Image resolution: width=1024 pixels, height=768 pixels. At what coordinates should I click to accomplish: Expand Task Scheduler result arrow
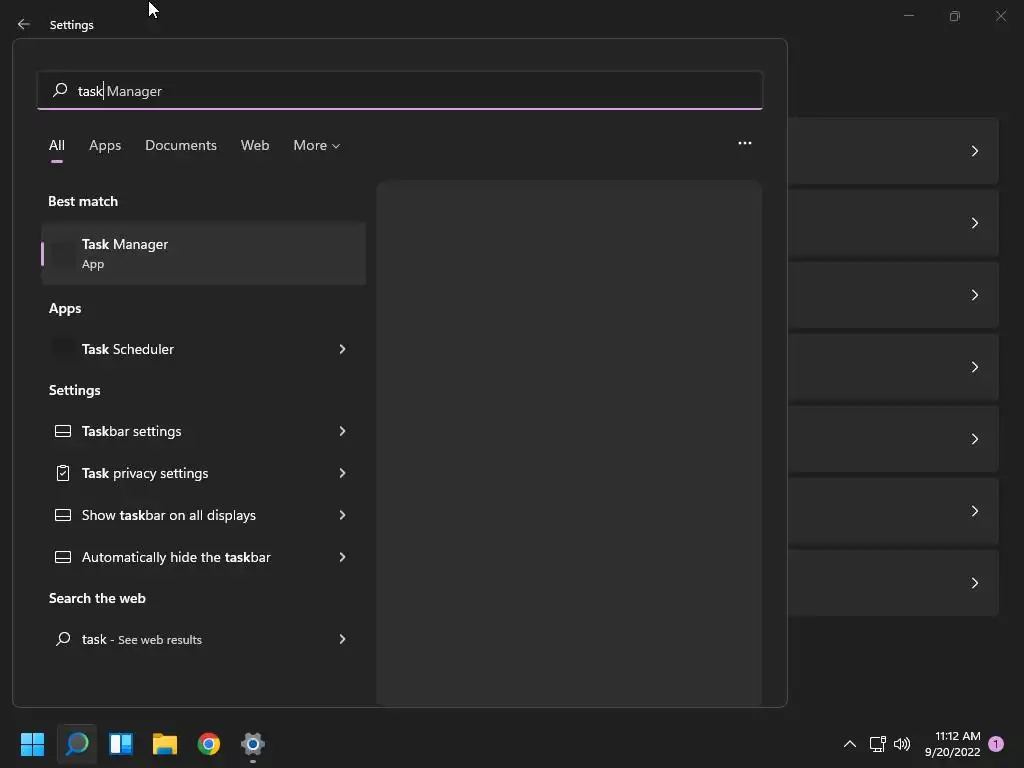point(342,349)
